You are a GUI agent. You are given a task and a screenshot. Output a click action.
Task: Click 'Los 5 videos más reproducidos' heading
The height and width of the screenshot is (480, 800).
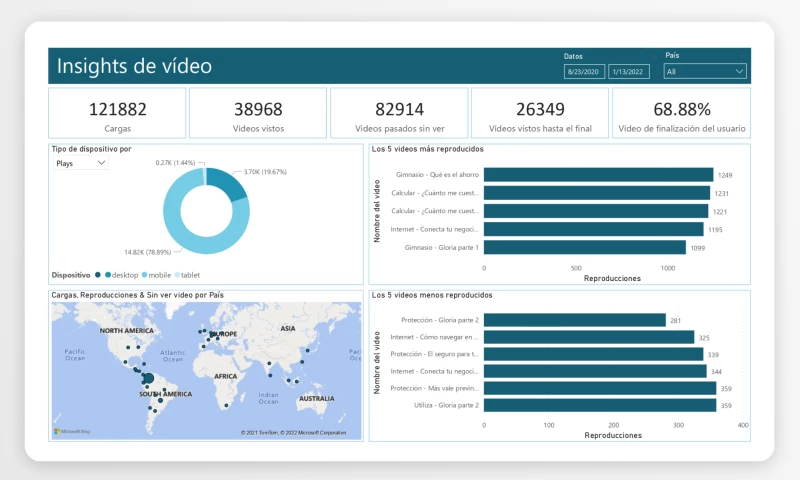[428, 149]
